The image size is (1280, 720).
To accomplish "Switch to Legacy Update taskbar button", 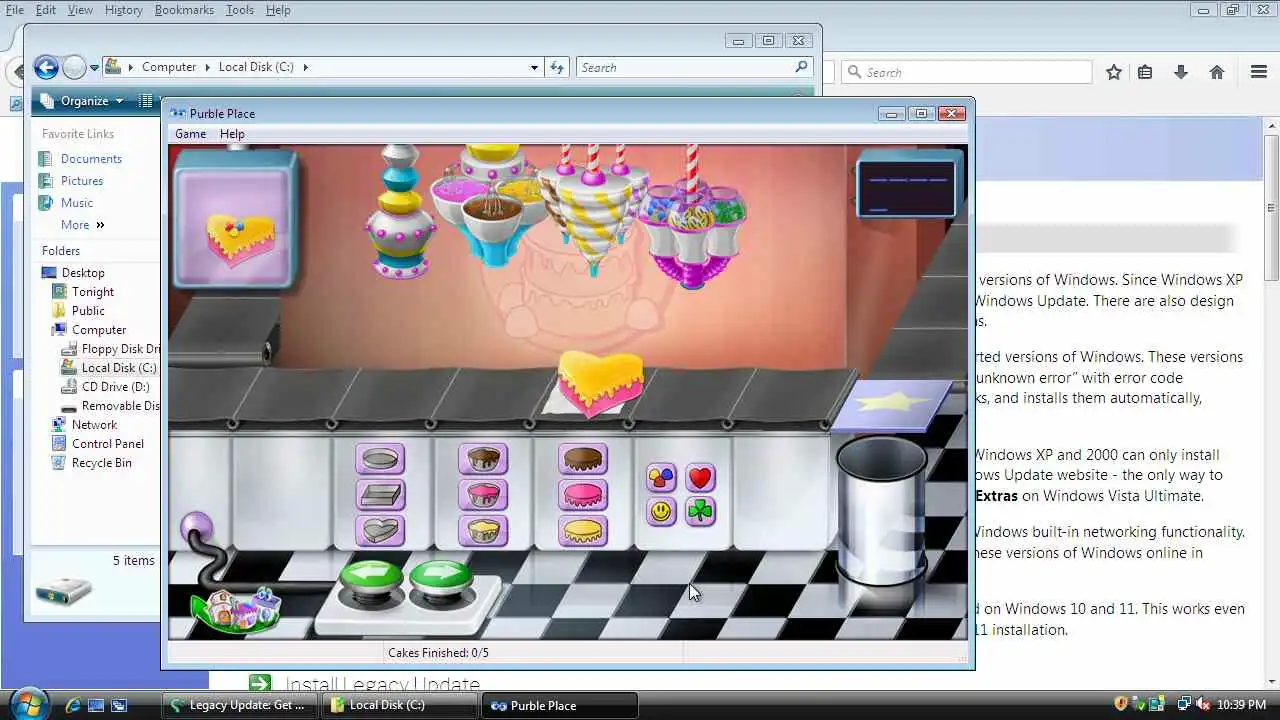I will pos(239,705).
